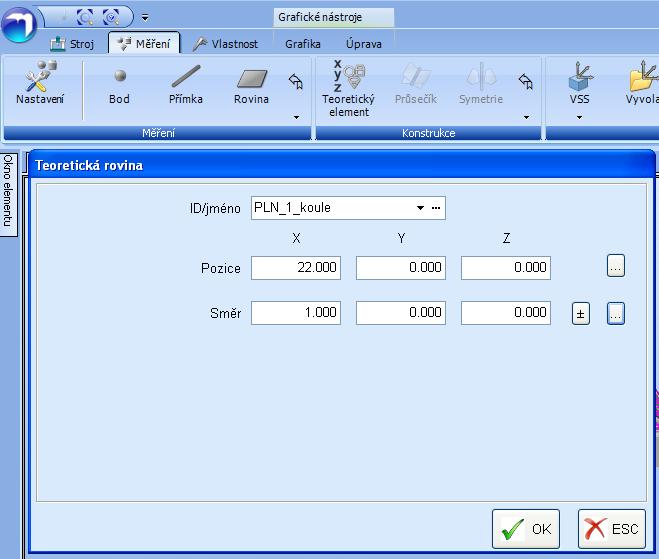Click the second zoom-check icon in quick toolbar
Screen dimensions: 659x559
[111, 17]
